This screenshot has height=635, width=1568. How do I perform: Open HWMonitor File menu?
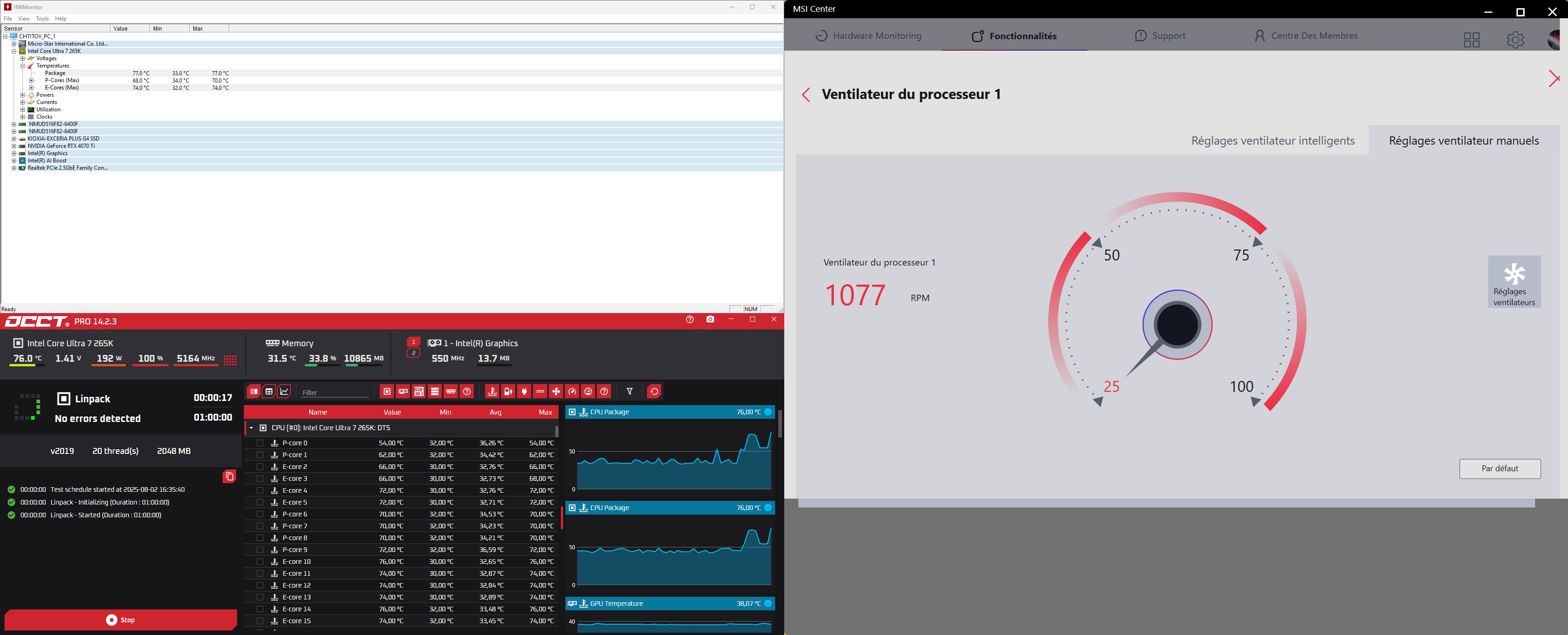click(8, 19)
